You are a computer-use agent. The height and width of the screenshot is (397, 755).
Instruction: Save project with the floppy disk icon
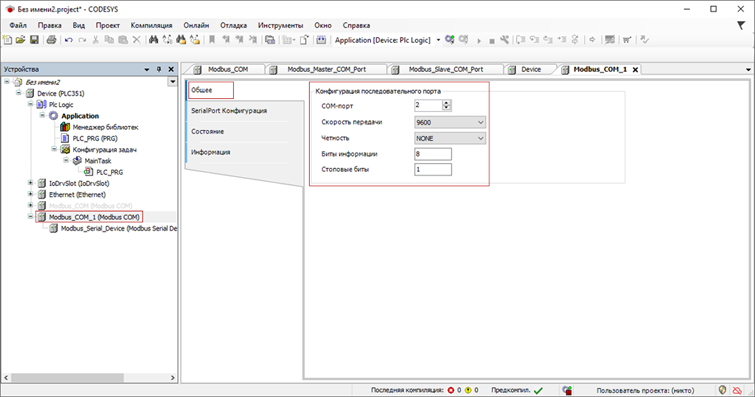(x=34, y=40)
